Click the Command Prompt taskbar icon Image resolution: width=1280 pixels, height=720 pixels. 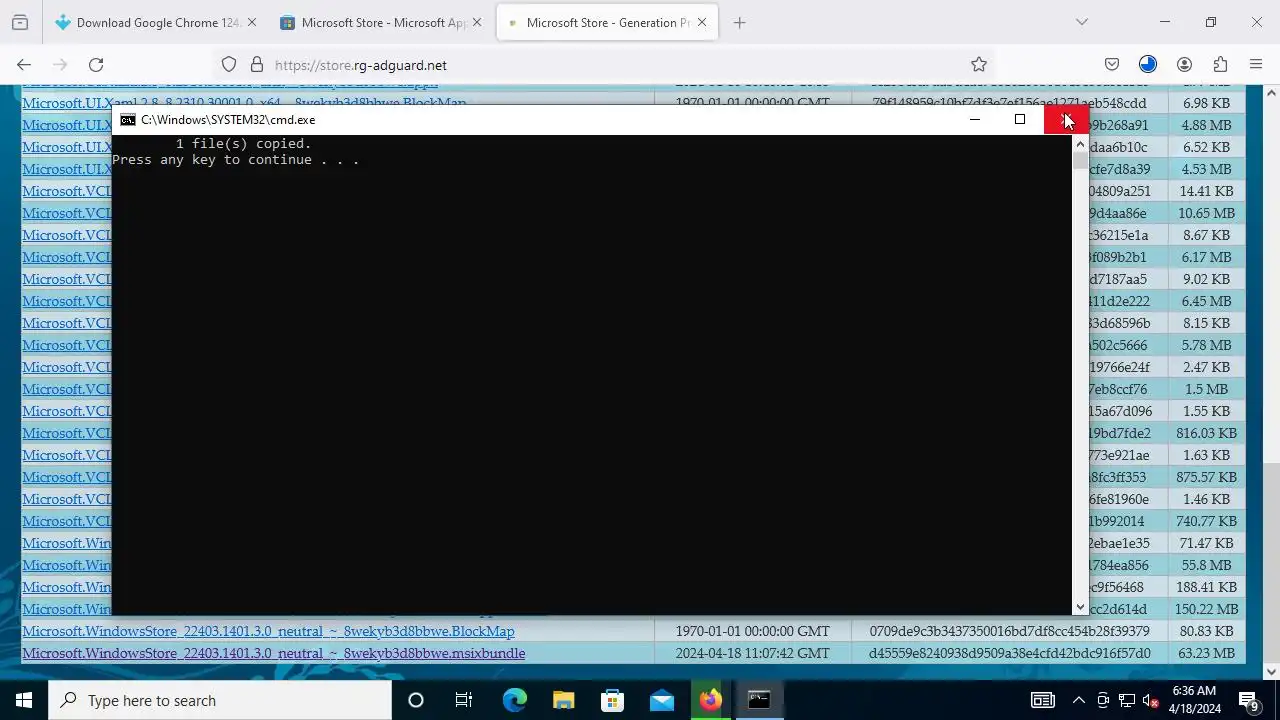[x=759, y=700]
